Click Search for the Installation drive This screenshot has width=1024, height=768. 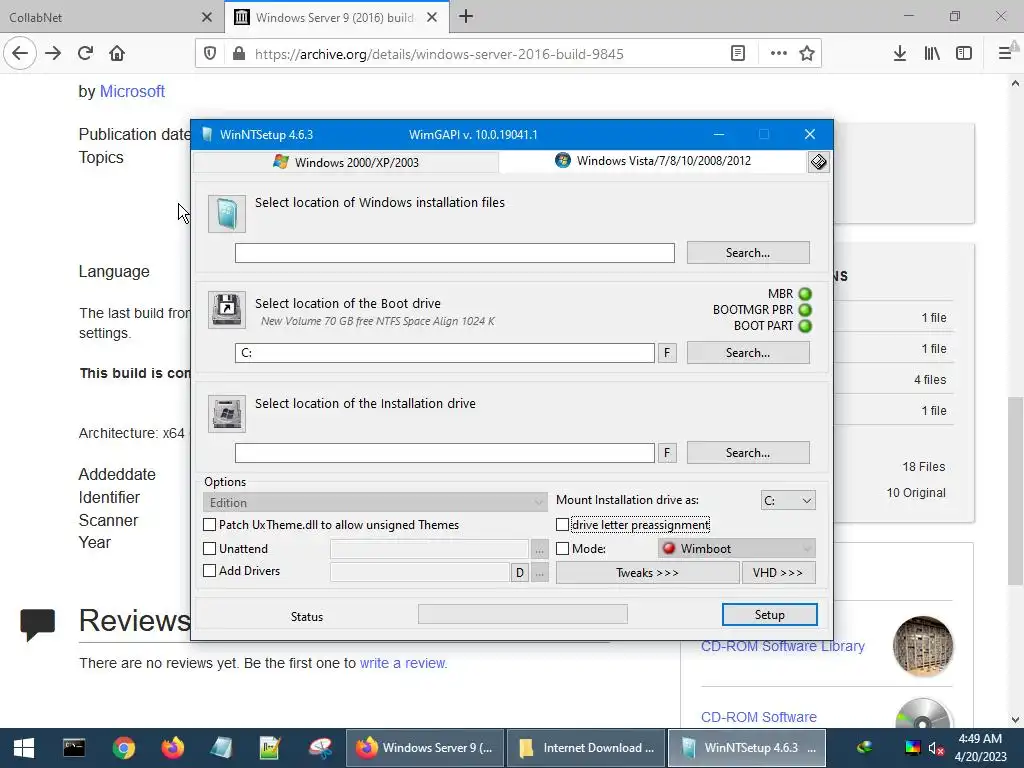(x=748, y=453)
